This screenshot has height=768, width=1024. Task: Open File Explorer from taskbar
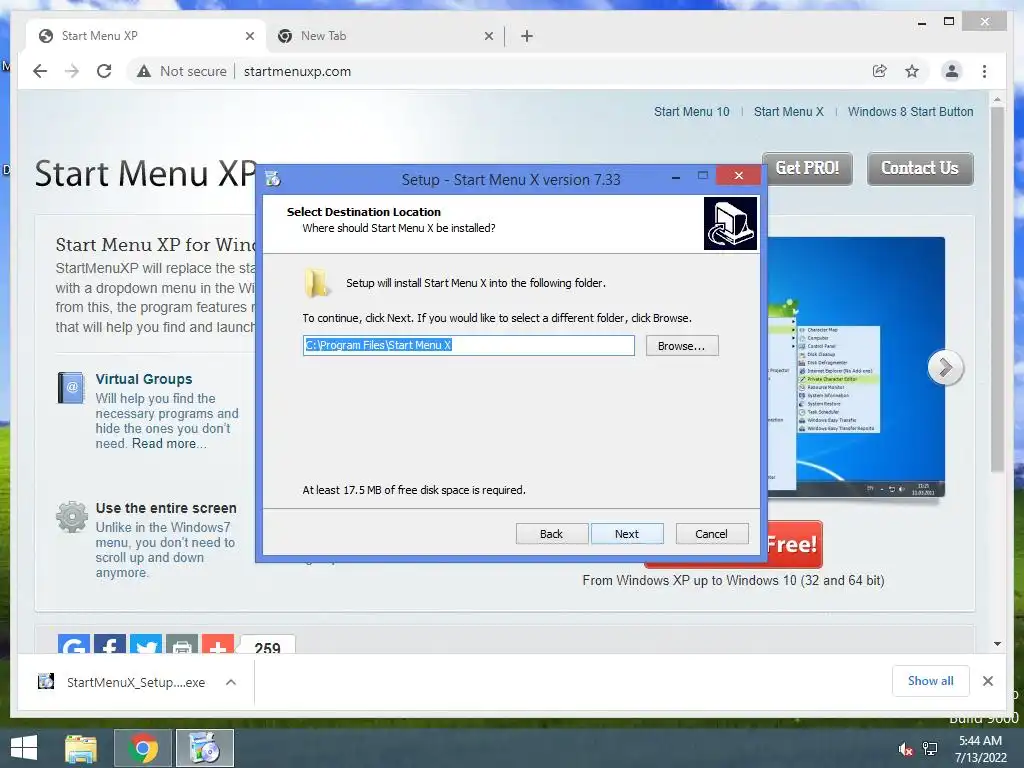80,748
